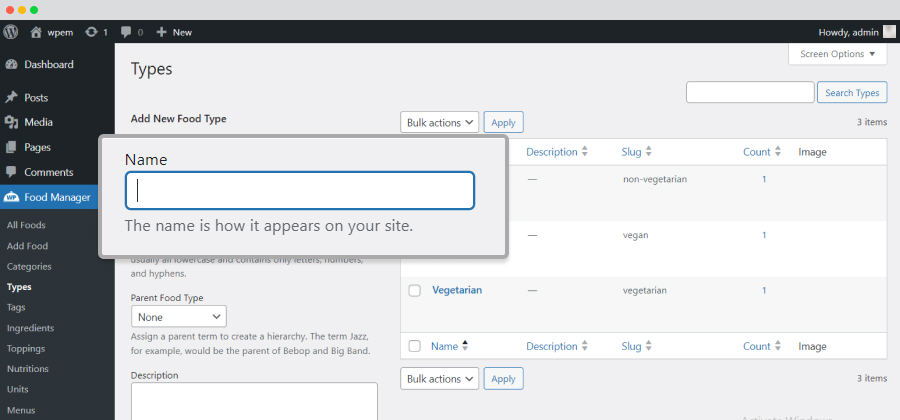Sort by Name in table footer
The image size is (900, 420).
(449, 346)
